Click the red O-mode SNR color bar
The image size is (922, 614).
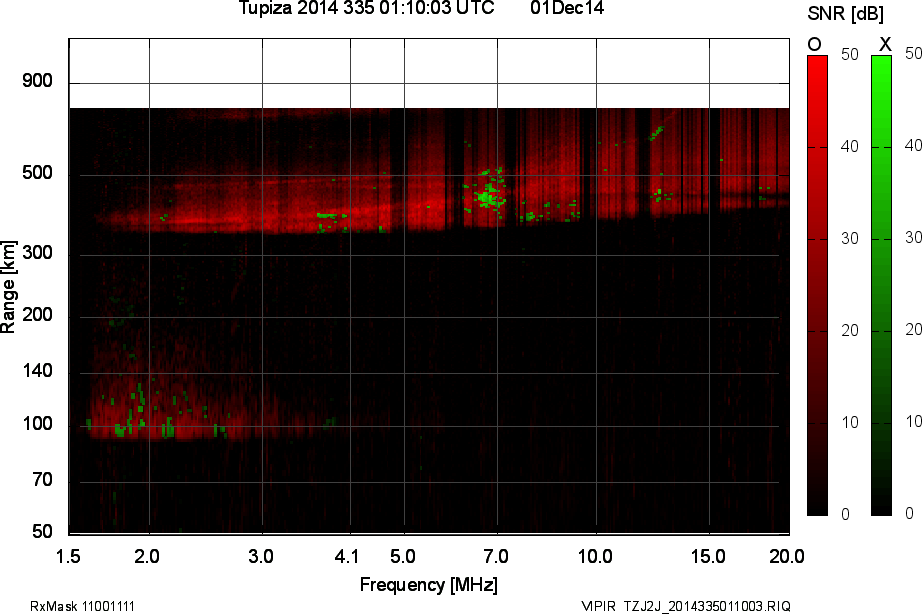[817, 285]
